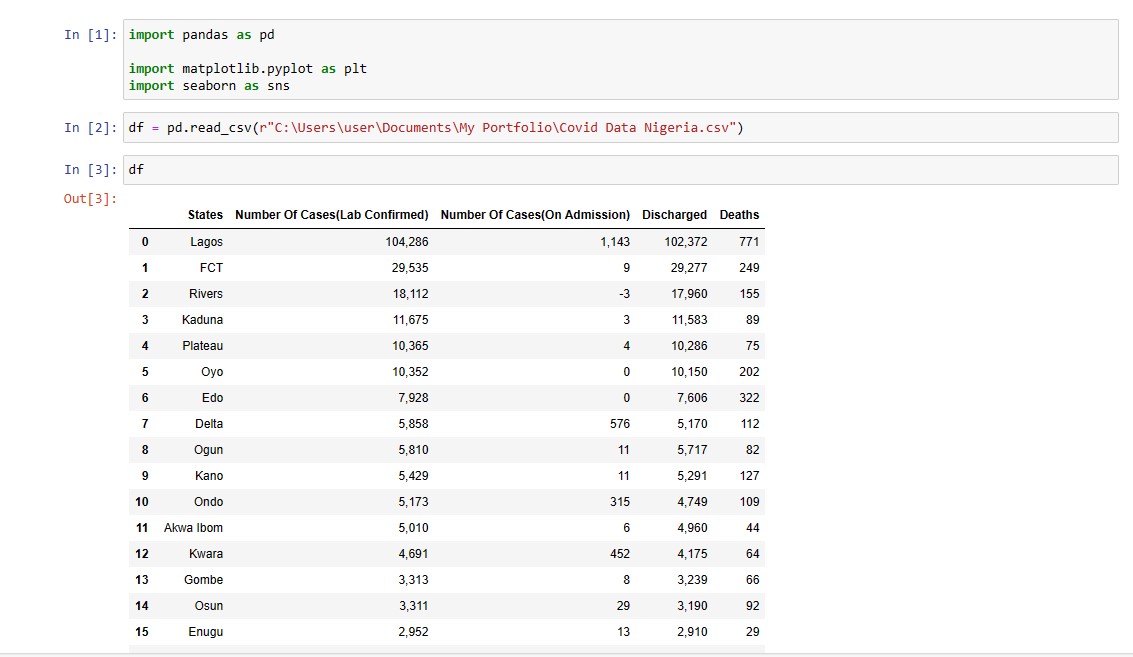This screenshot has width=1133, height=657.
Task: Click the 127 deaths value
Action: [749, 476]
